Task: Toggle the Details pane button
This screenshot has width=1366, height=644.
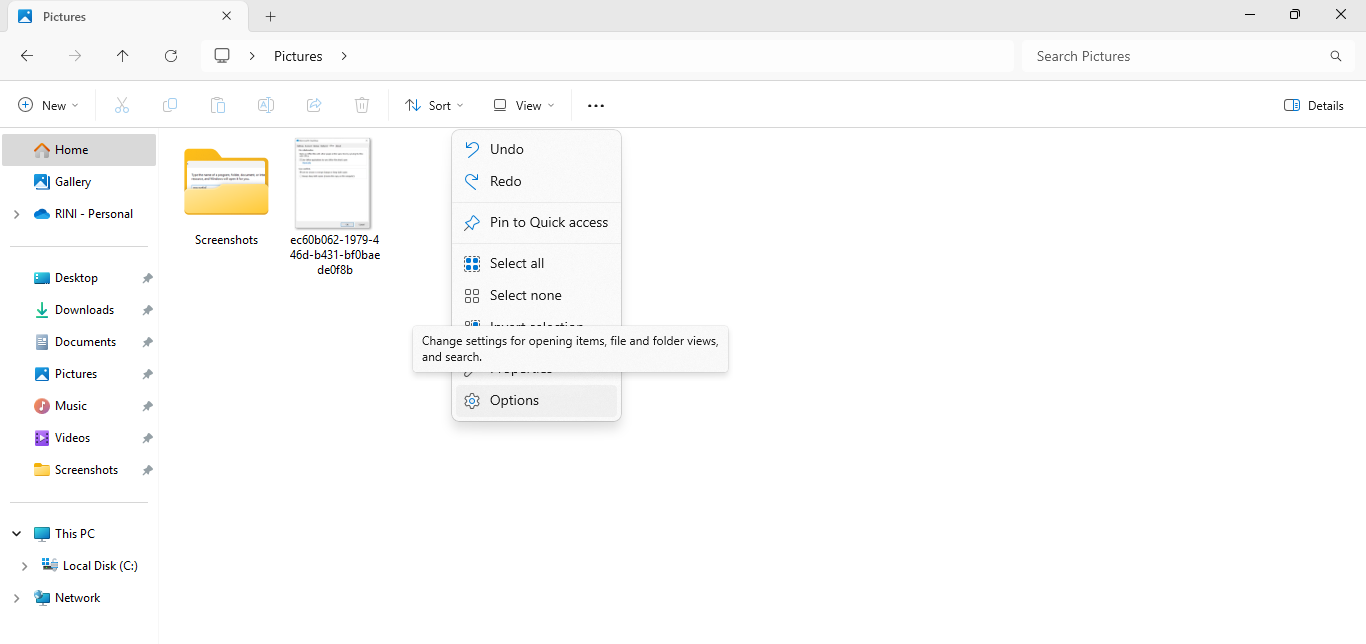Action: point(1314,105)
